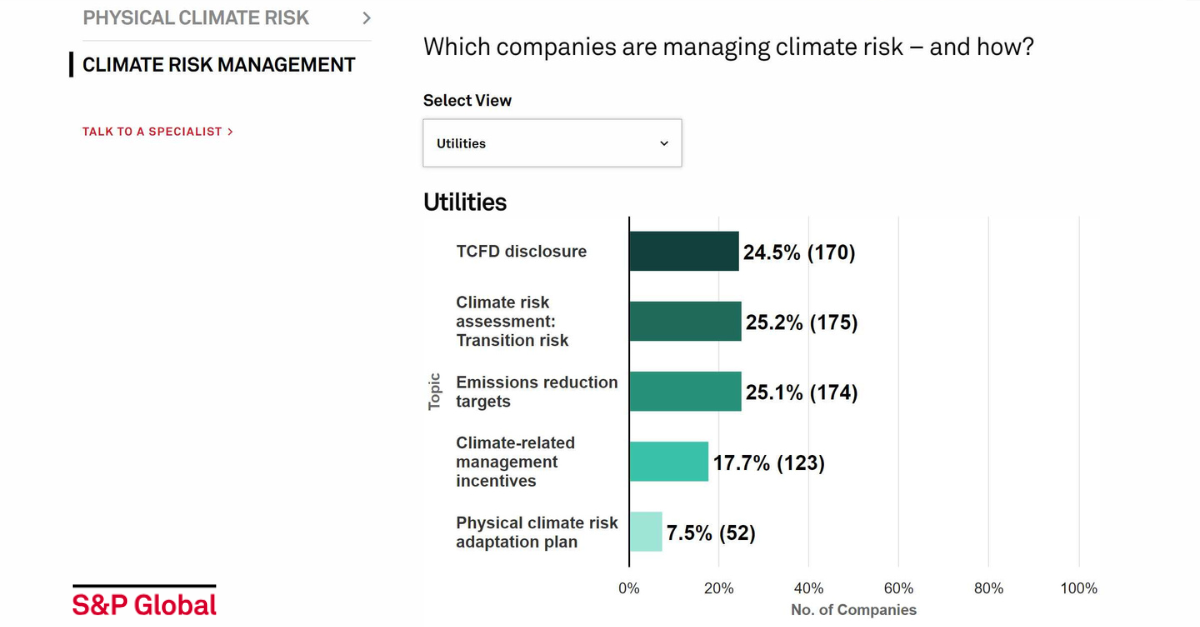Select the Transition risk assessment bar

(685, 322)
